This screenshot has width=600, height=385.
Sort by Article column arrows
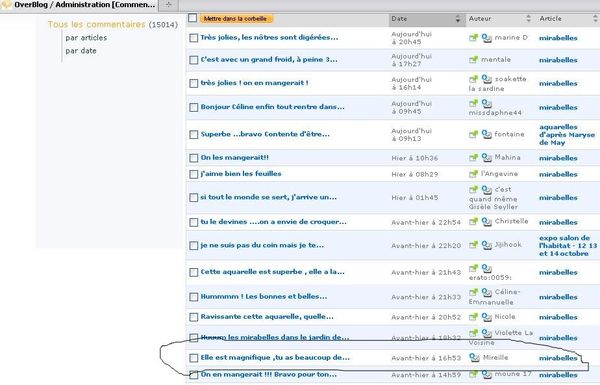coord(595,18)
